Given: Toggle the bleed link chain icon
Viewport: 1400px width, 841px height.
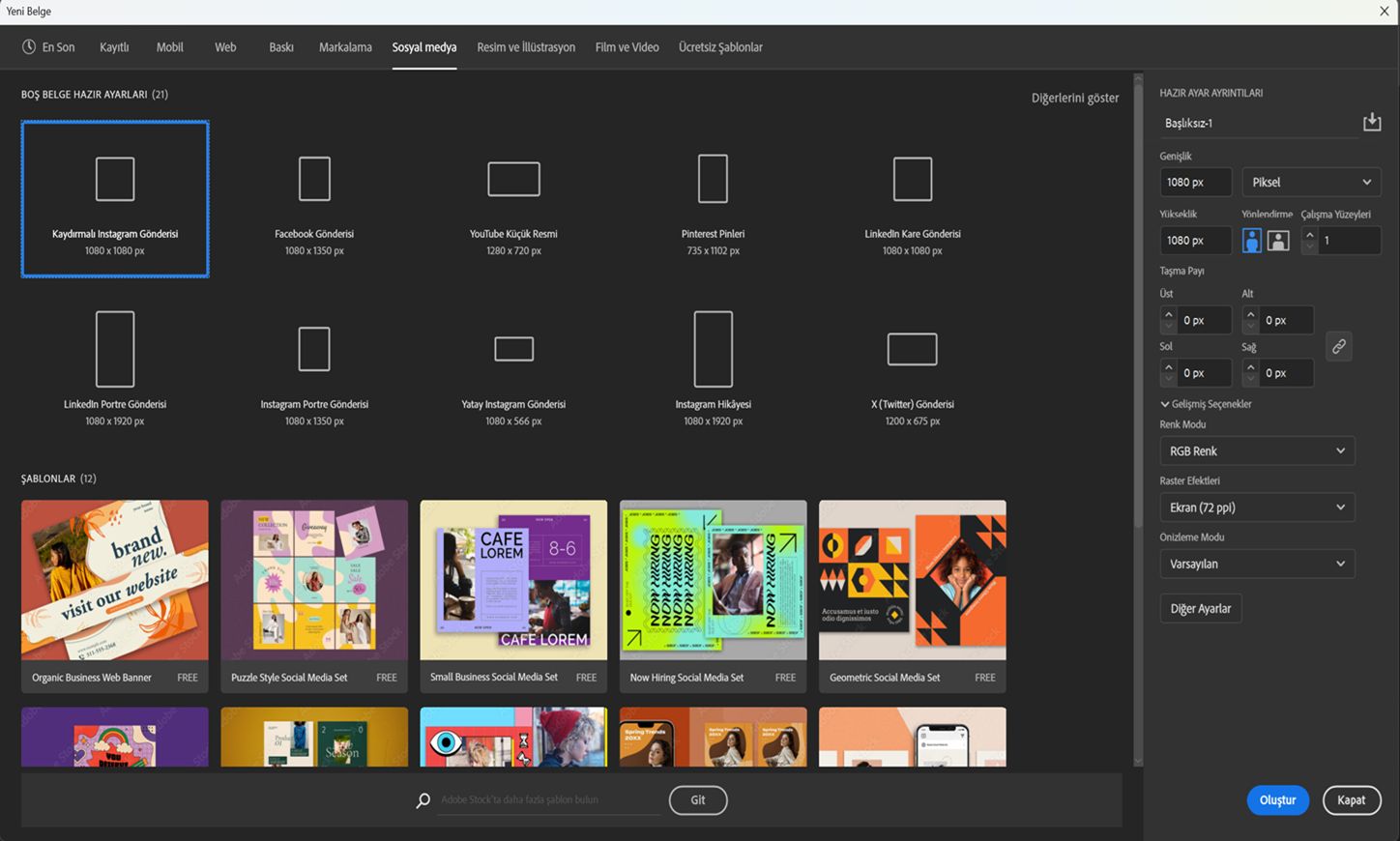Looking at the screenshot, I should point(1338,346).
